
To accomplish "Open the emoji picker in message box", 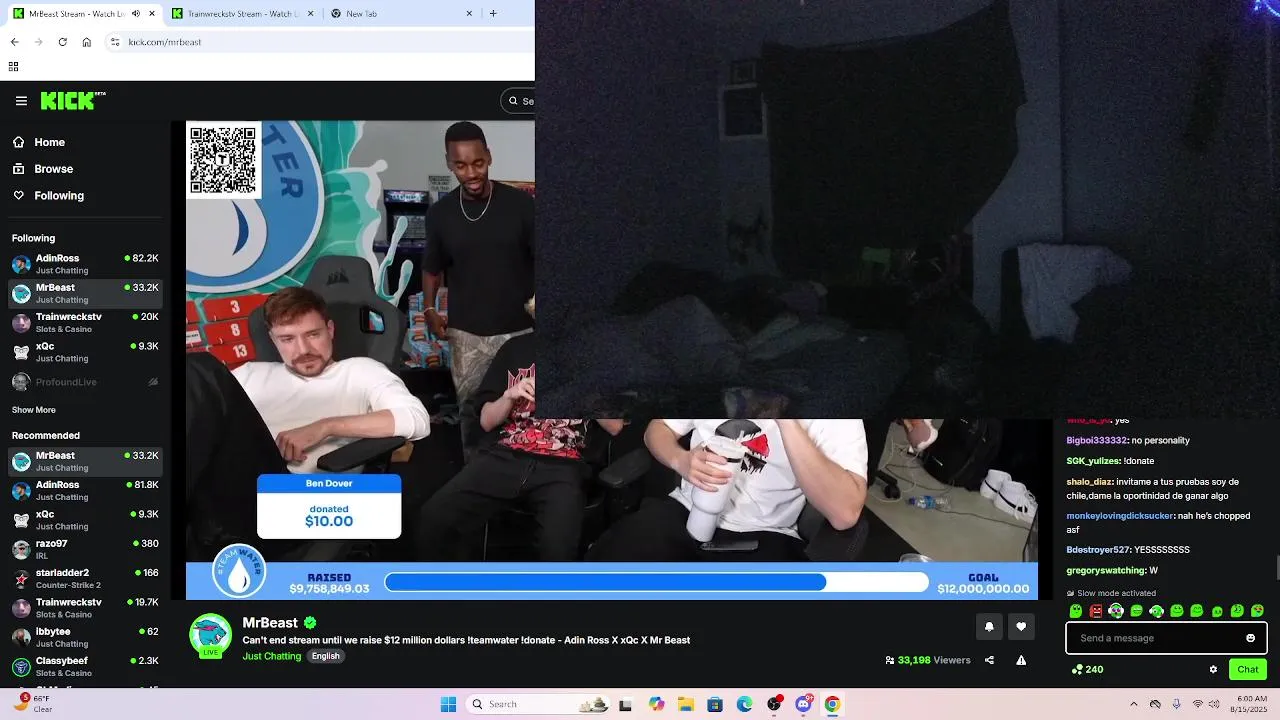I will pos(1250,638).
